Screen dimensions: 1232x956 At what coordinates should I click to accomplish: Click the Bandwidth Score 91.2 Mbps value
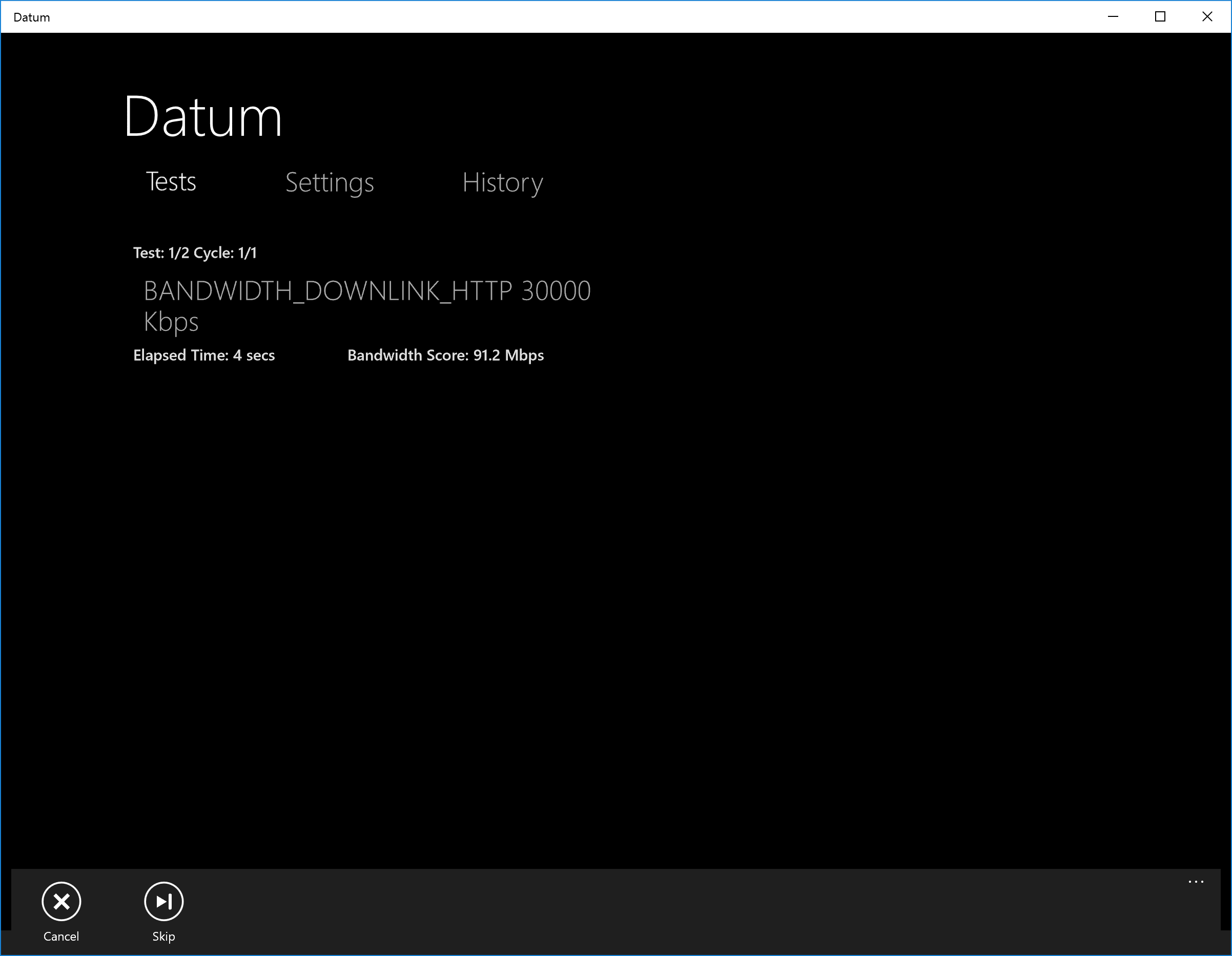tap(445, 356)
